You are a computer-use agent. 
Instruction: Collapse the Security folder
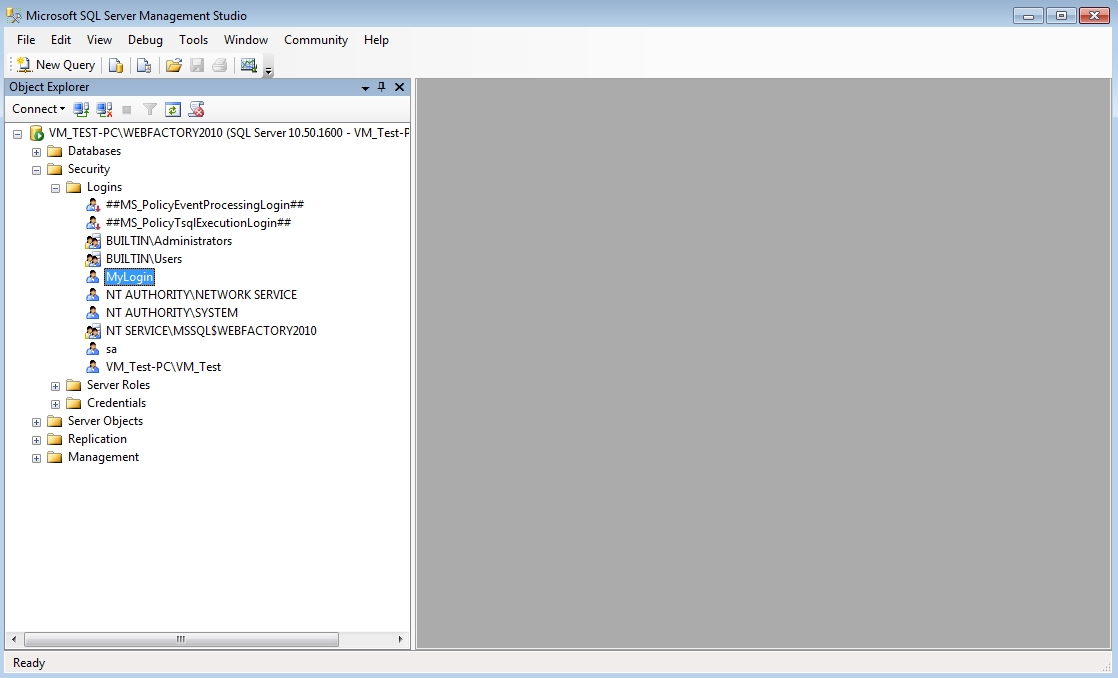point(36,169)
